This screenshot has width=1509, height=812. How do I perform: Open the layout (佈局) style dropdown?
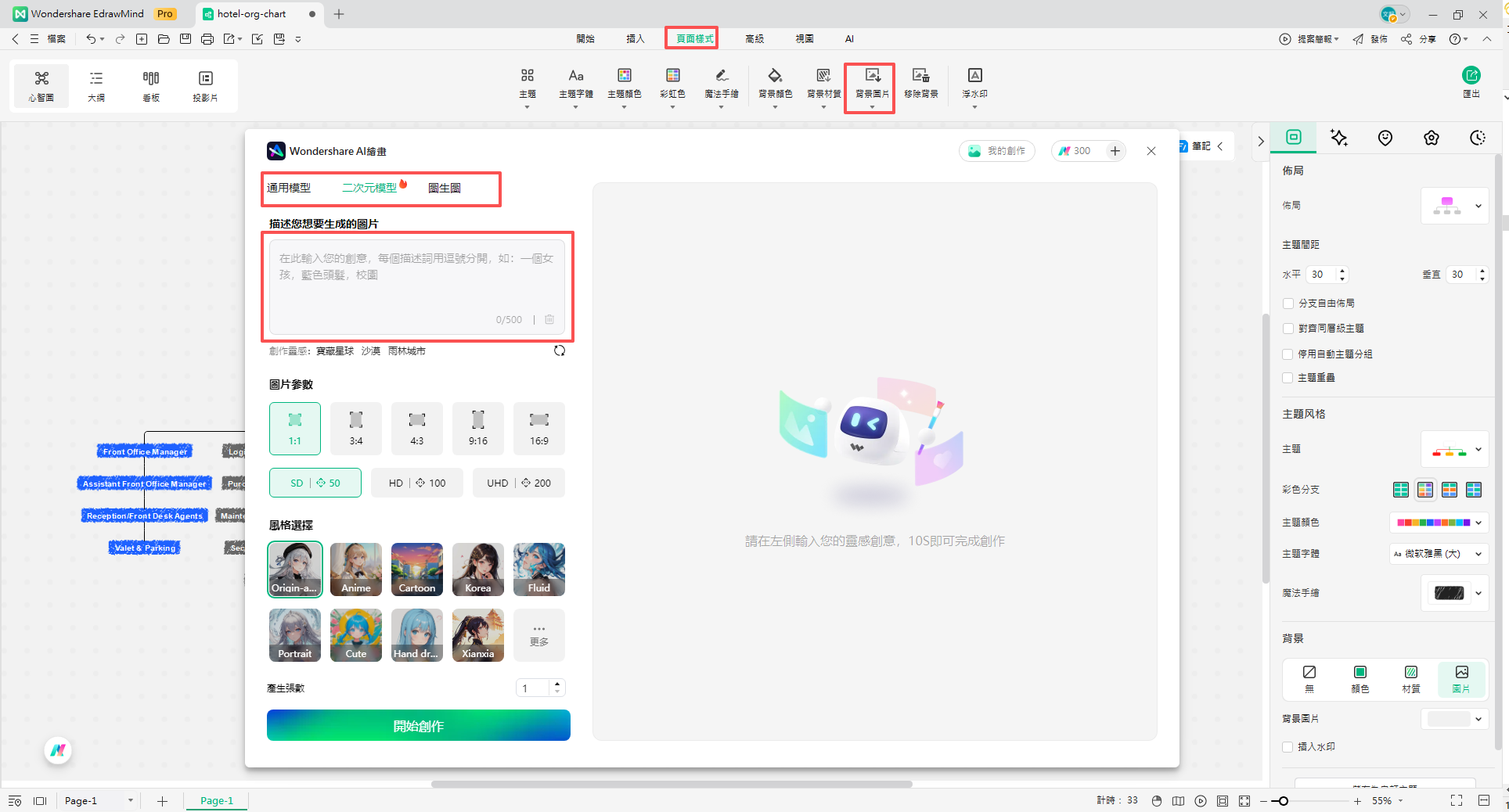[x=1454, y=207]
